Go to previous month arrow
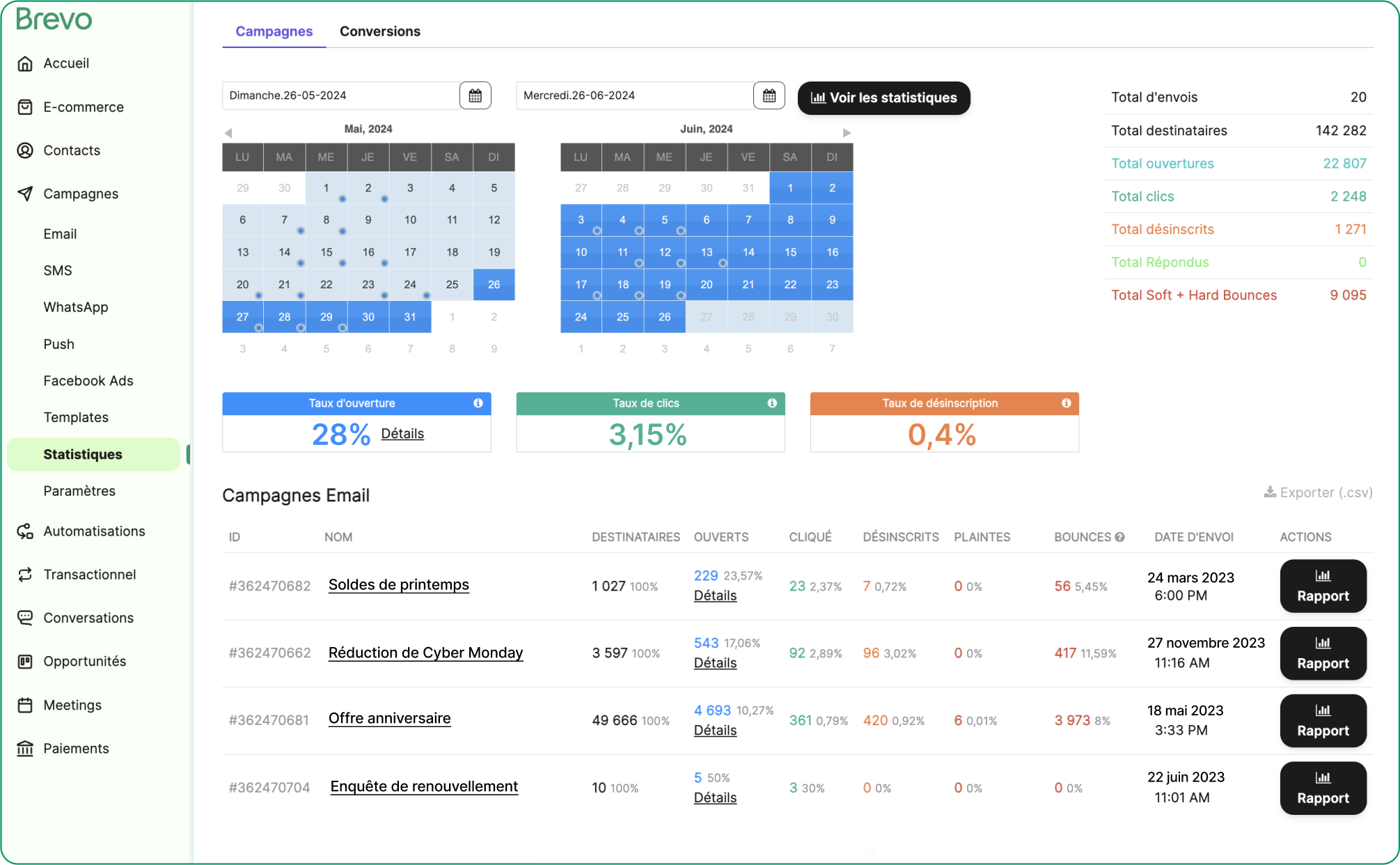1400x865 pixels. 228,132
